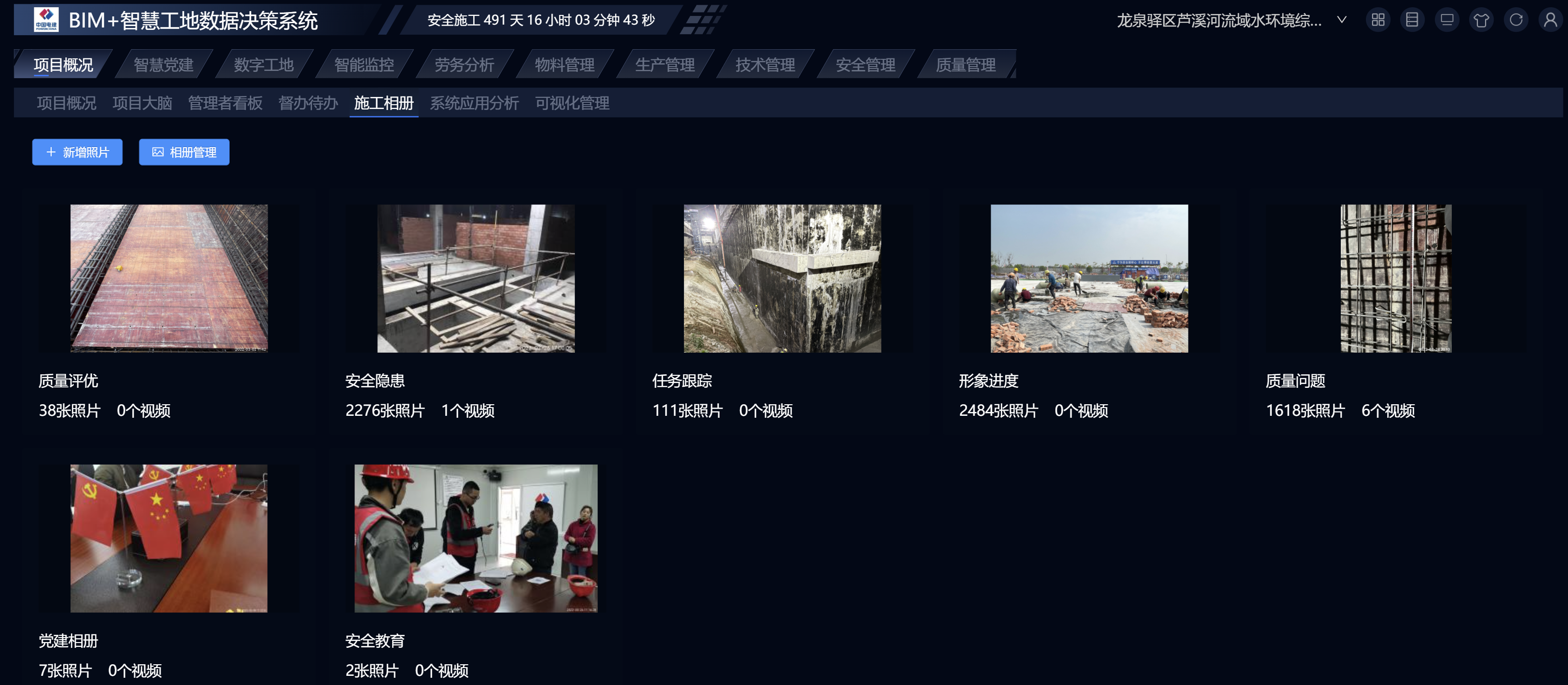
Task: Click the four-squares grid icon
Action: tap(1377, 20)
